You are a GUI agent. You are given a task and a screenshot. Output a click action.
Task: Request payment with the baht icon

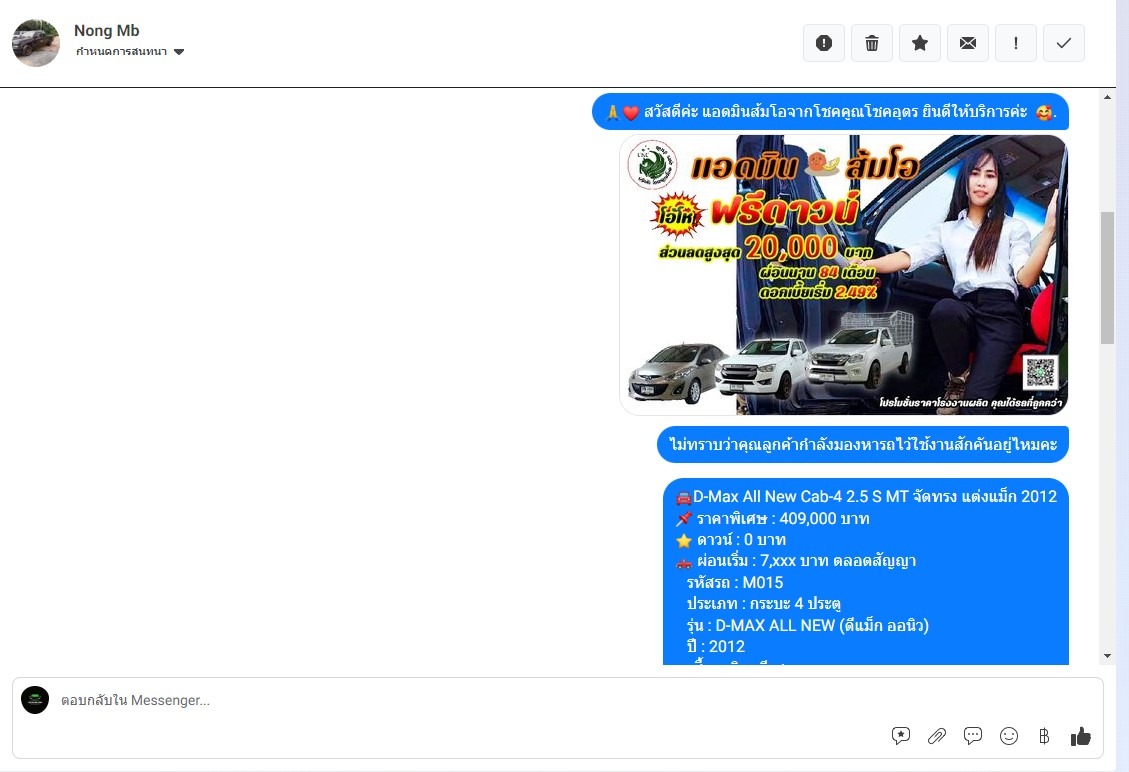(1044, 736)
